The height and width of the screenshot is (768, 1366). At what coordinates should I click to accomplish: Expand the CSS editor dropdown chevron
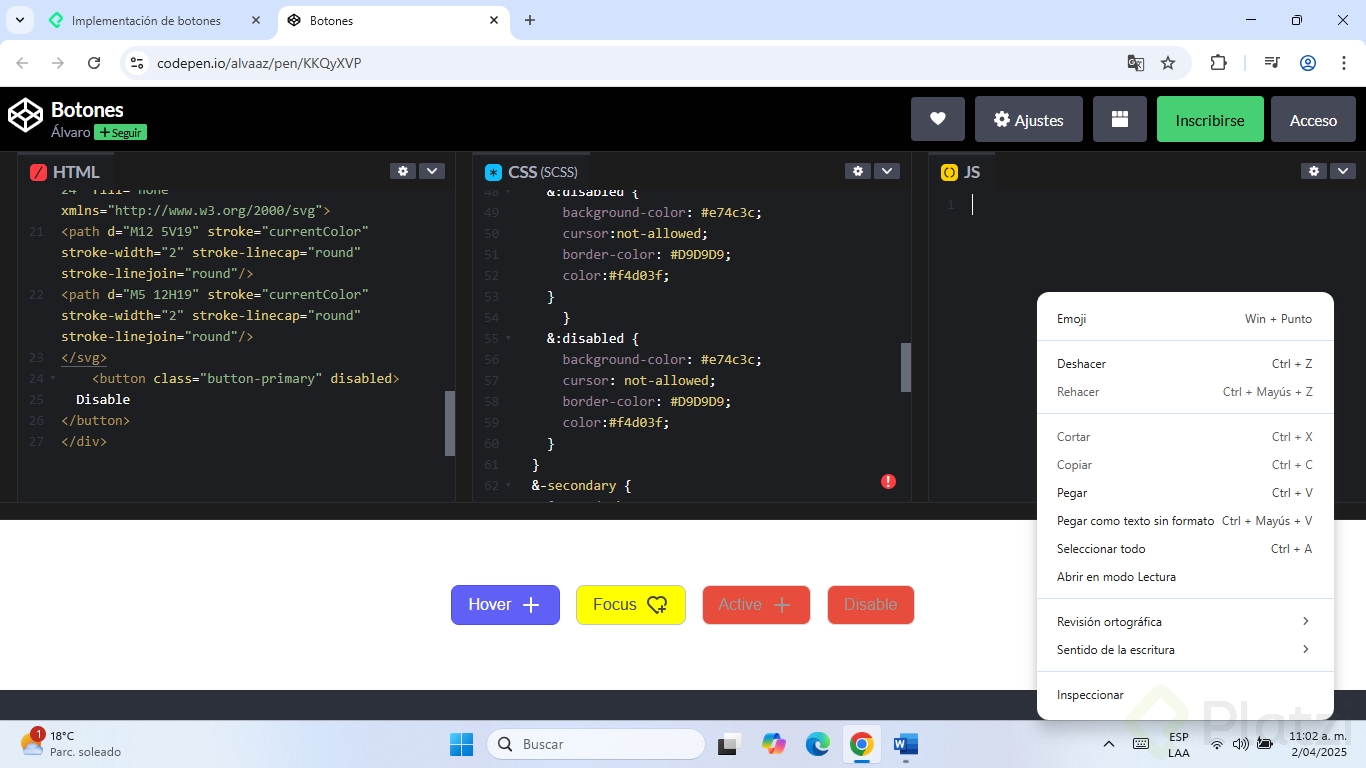coord(887,171)
